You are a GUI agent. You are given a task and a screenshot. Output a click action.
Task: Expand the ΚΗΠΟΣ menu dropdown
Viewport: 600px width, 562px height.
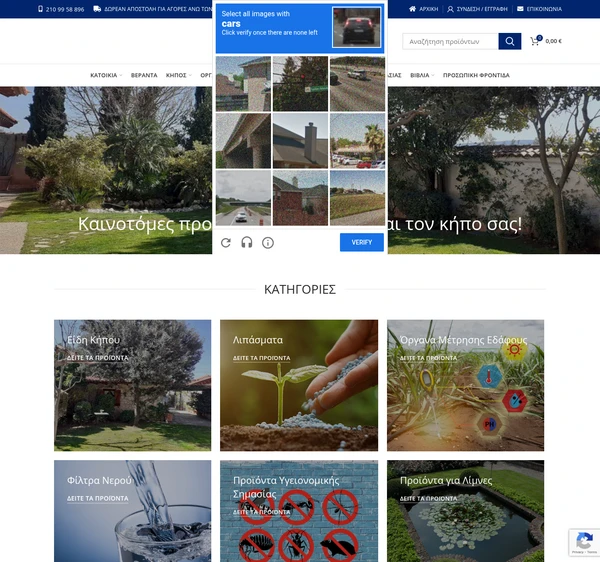(x=179, y=75)
